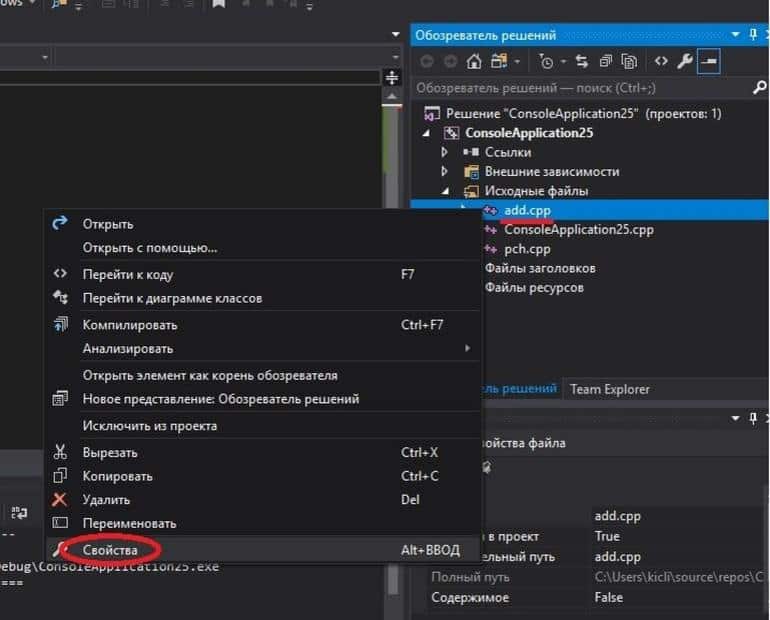Expand the Ссылки node
This screenshot has width=770, height=620.
click(x=444, y=152)
